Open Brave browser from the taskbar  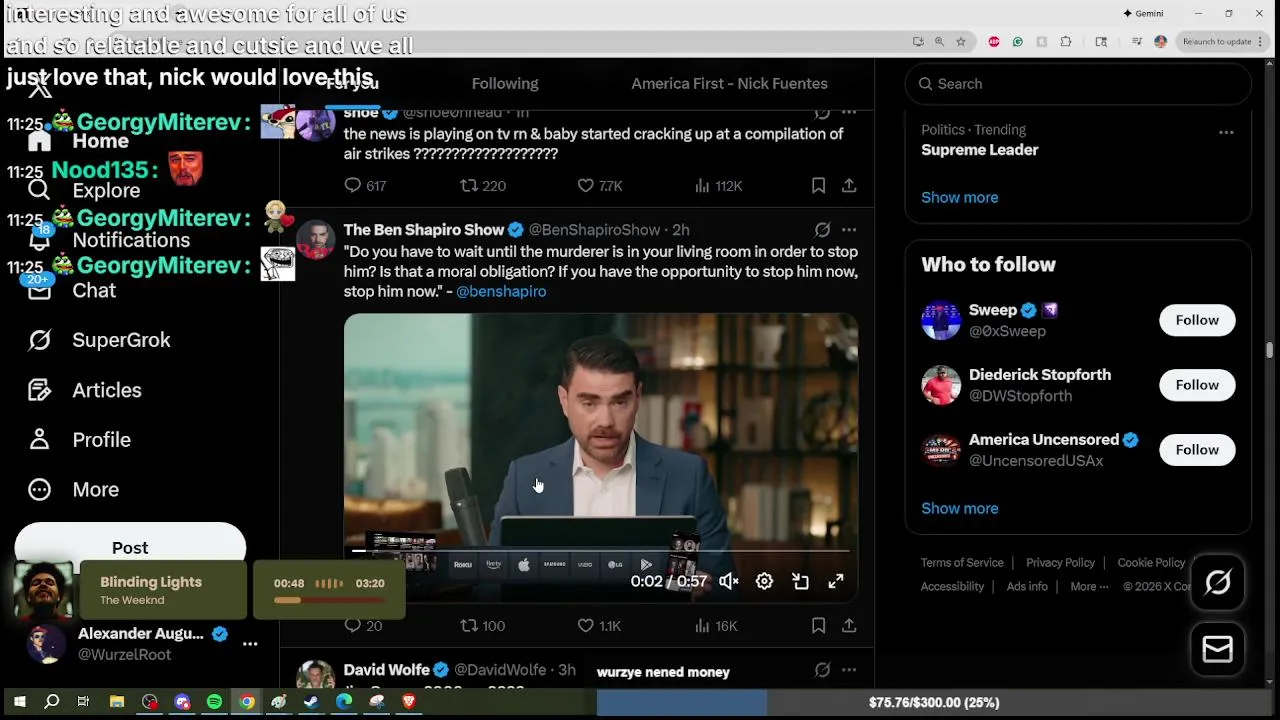[408, 702]
